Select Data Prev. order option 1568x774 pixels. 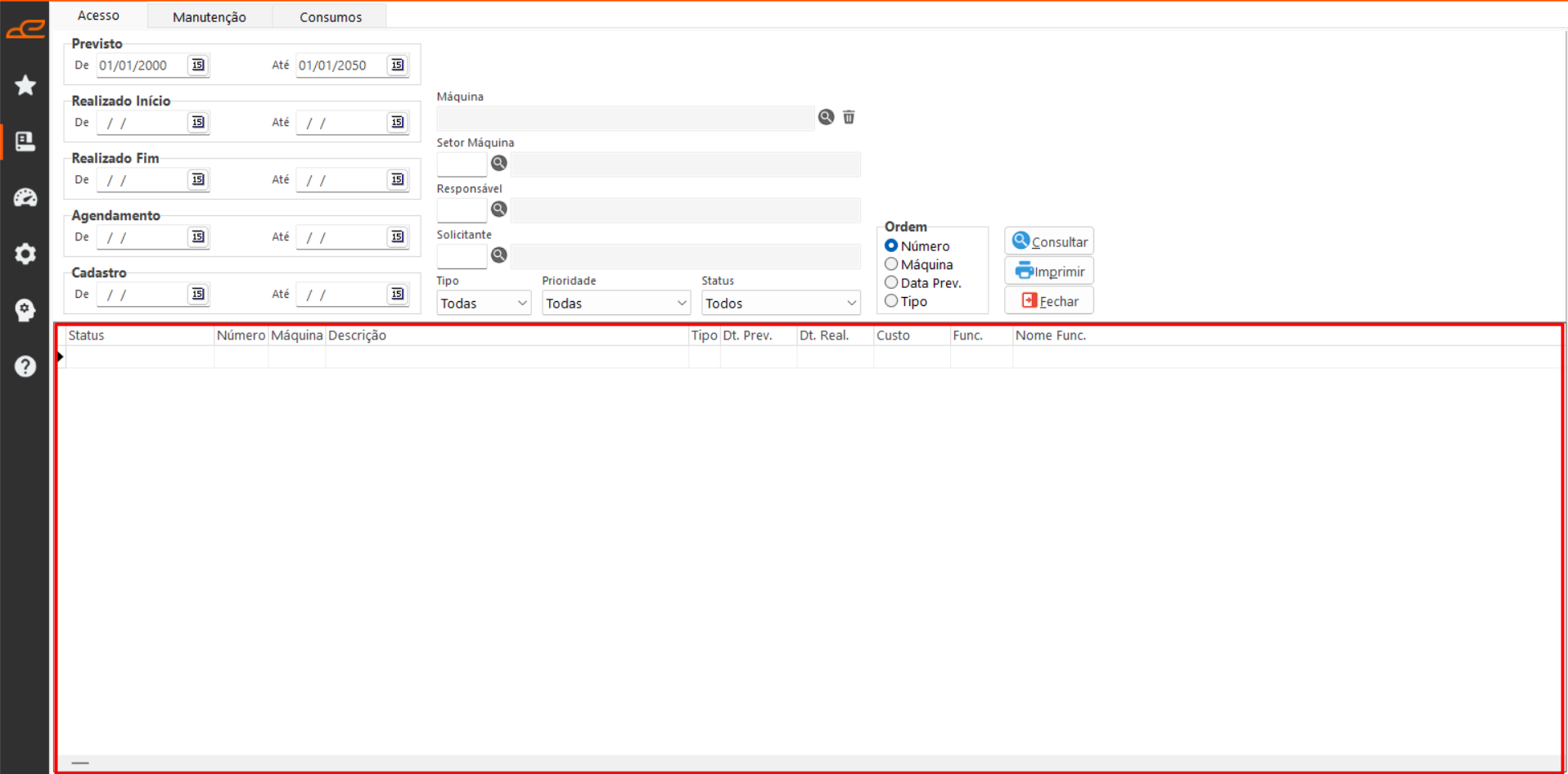pos(891,283)
